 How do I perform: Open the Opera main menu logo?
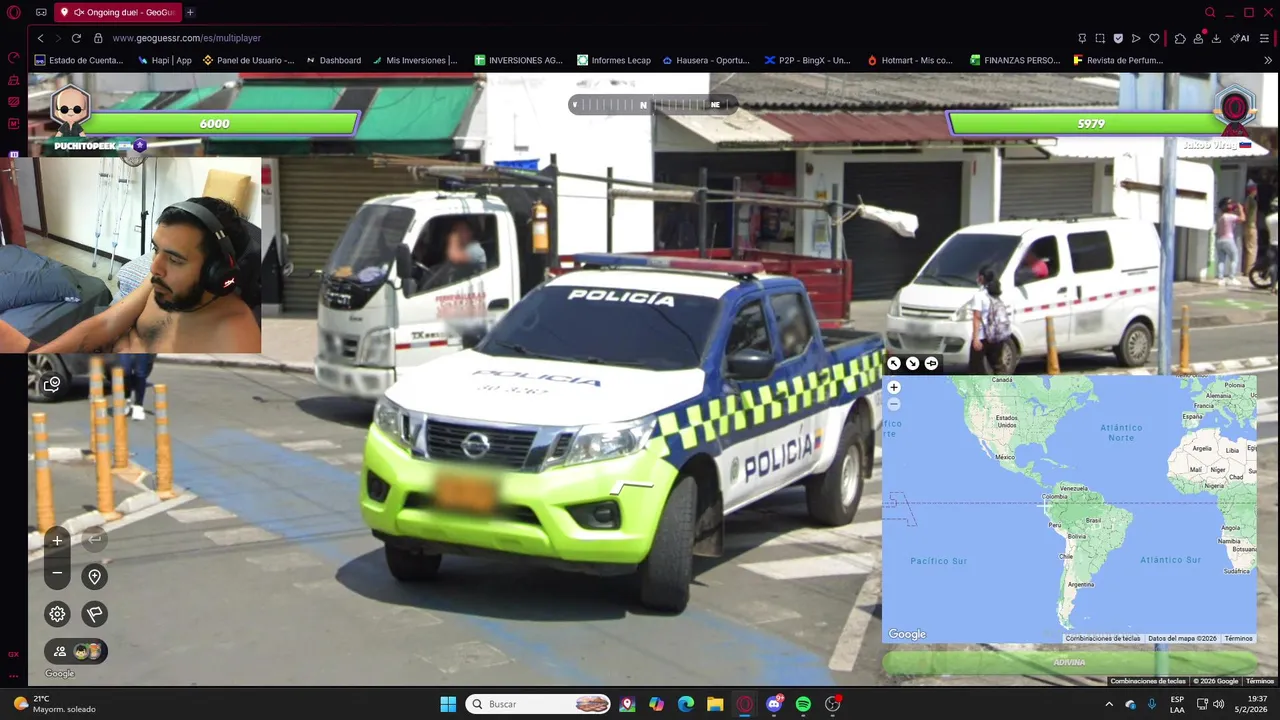[13, 13]
